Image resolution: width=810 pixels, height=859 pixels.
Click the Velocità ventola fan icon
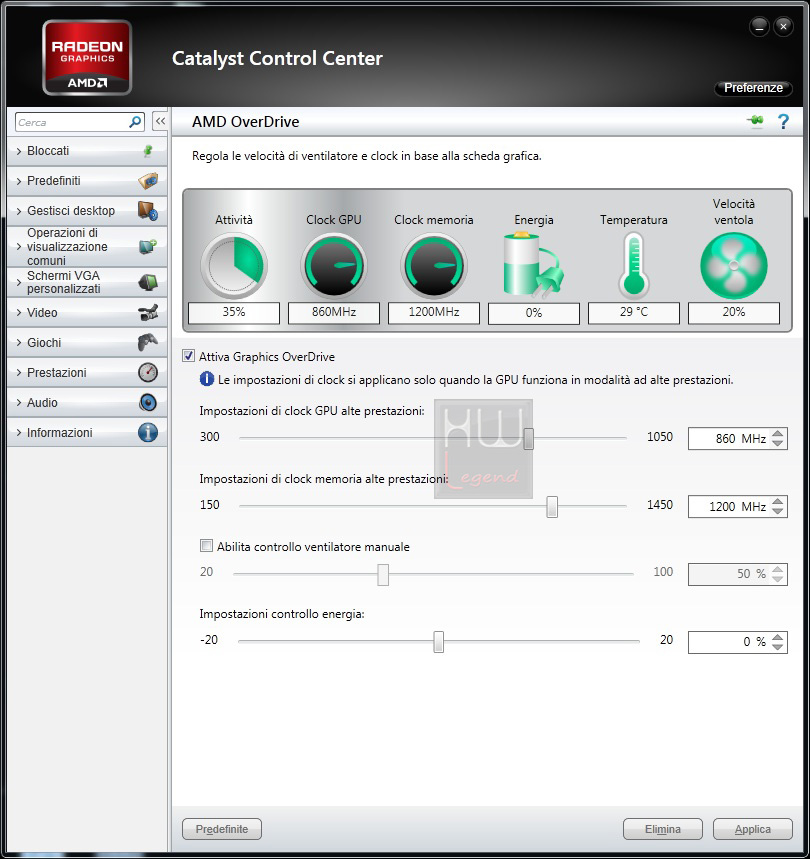click(x=734, y=266)
